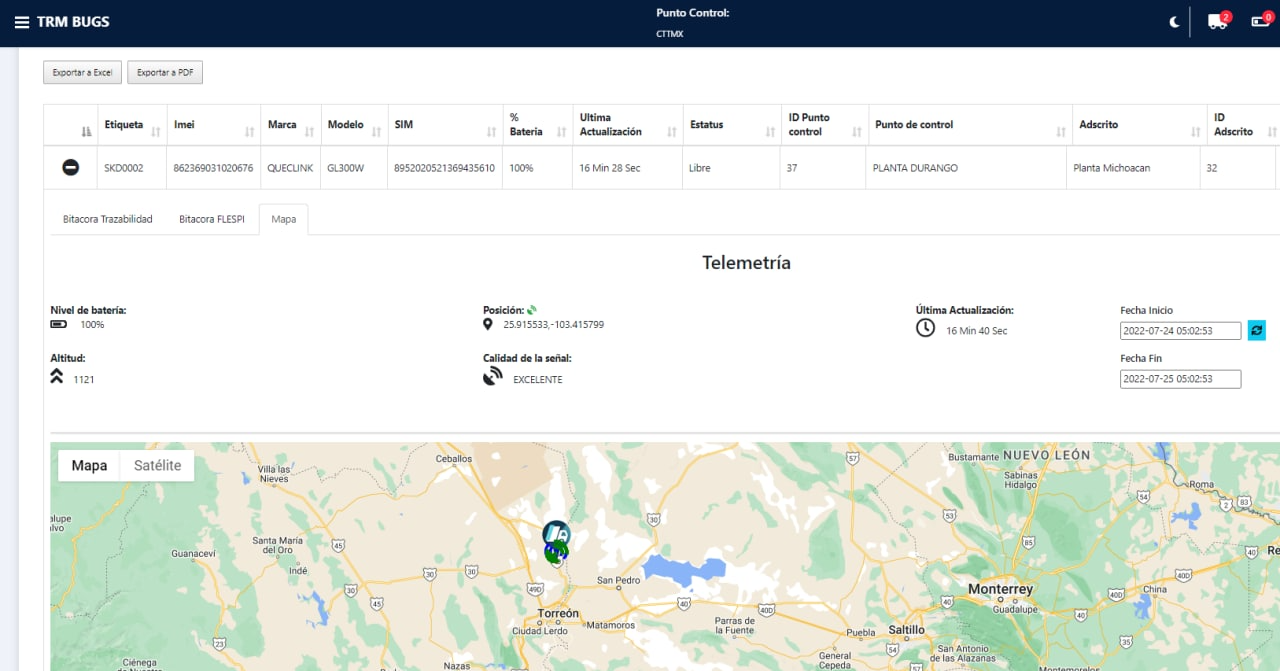The height and width of the screenshot is (671, 1280).
Task: Click the Última Actualización clock icon
Action: tap(926, 328)
